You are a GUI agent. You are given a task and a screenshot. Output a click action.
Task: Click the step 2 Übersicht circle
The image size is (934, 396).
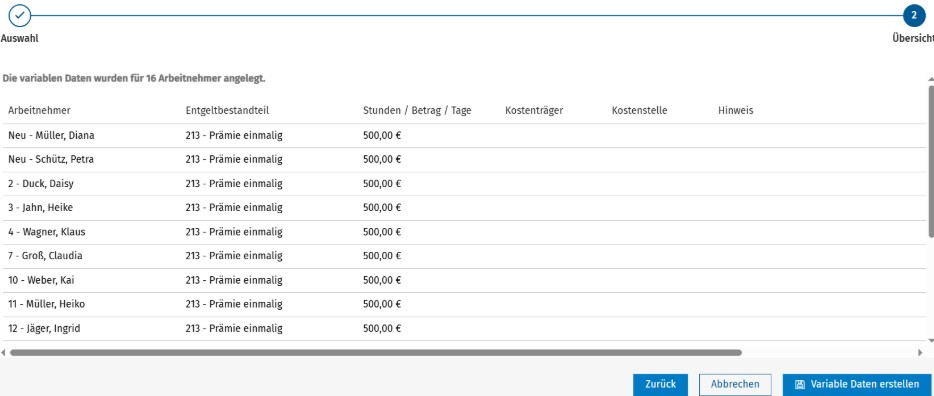tap(914, 15)
